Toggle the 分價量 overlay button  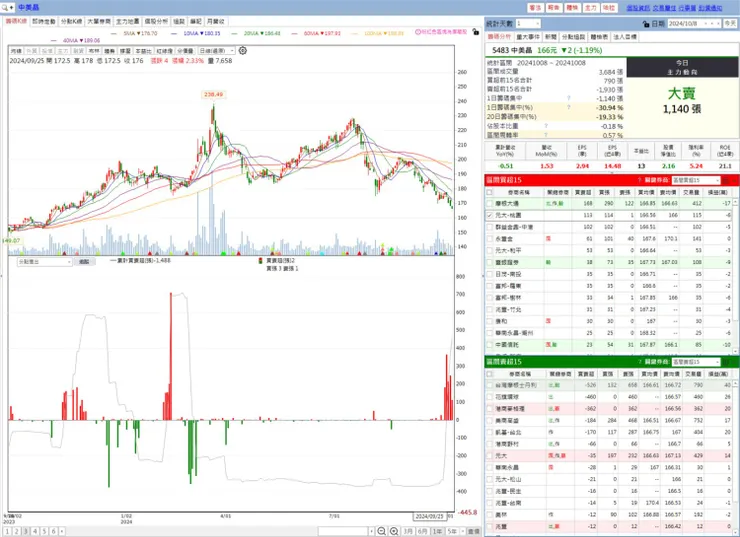click(x=185, y=50)
